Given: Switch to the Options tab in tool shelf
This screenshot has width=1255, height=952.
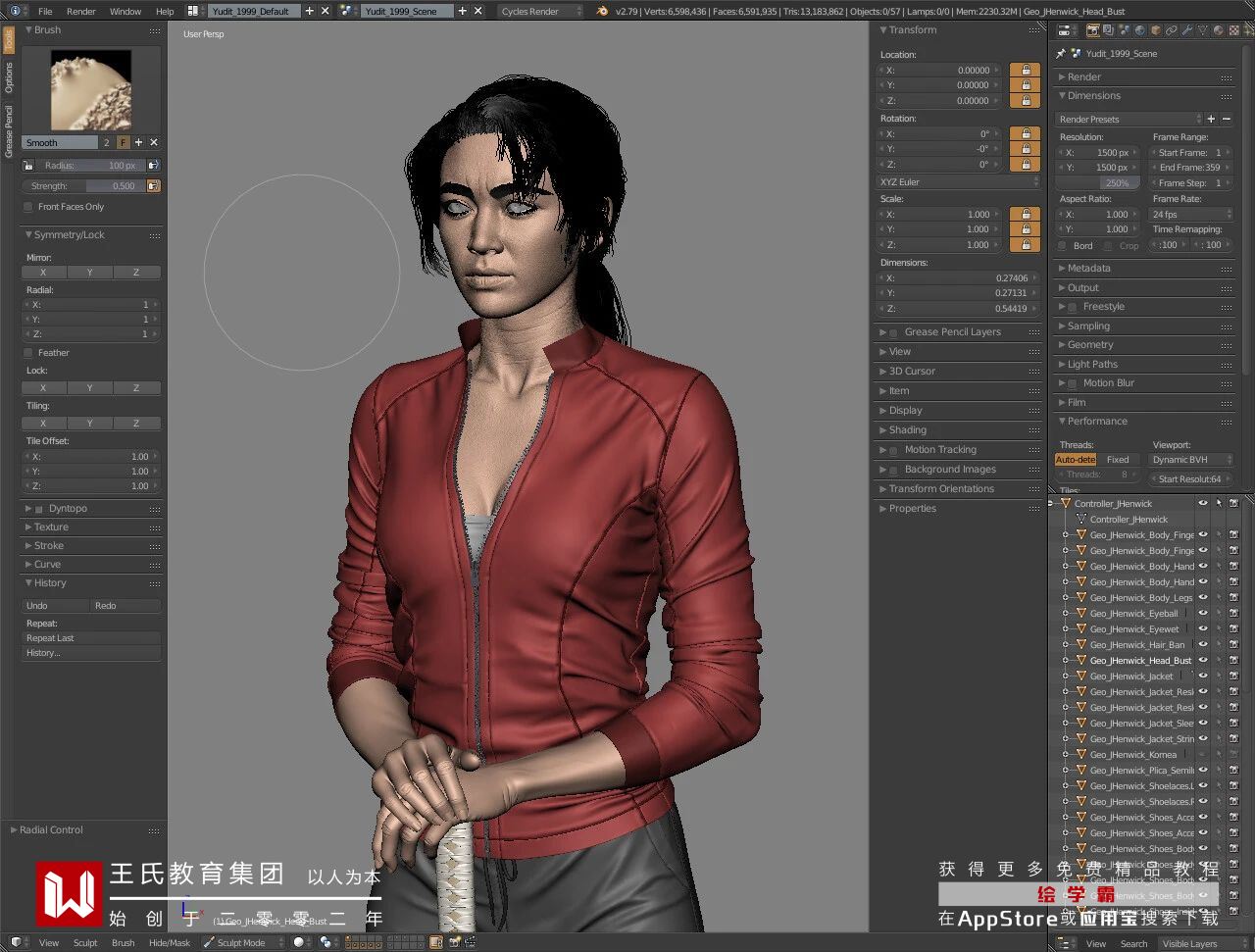Looking at the screenshot, I should 9,77.
